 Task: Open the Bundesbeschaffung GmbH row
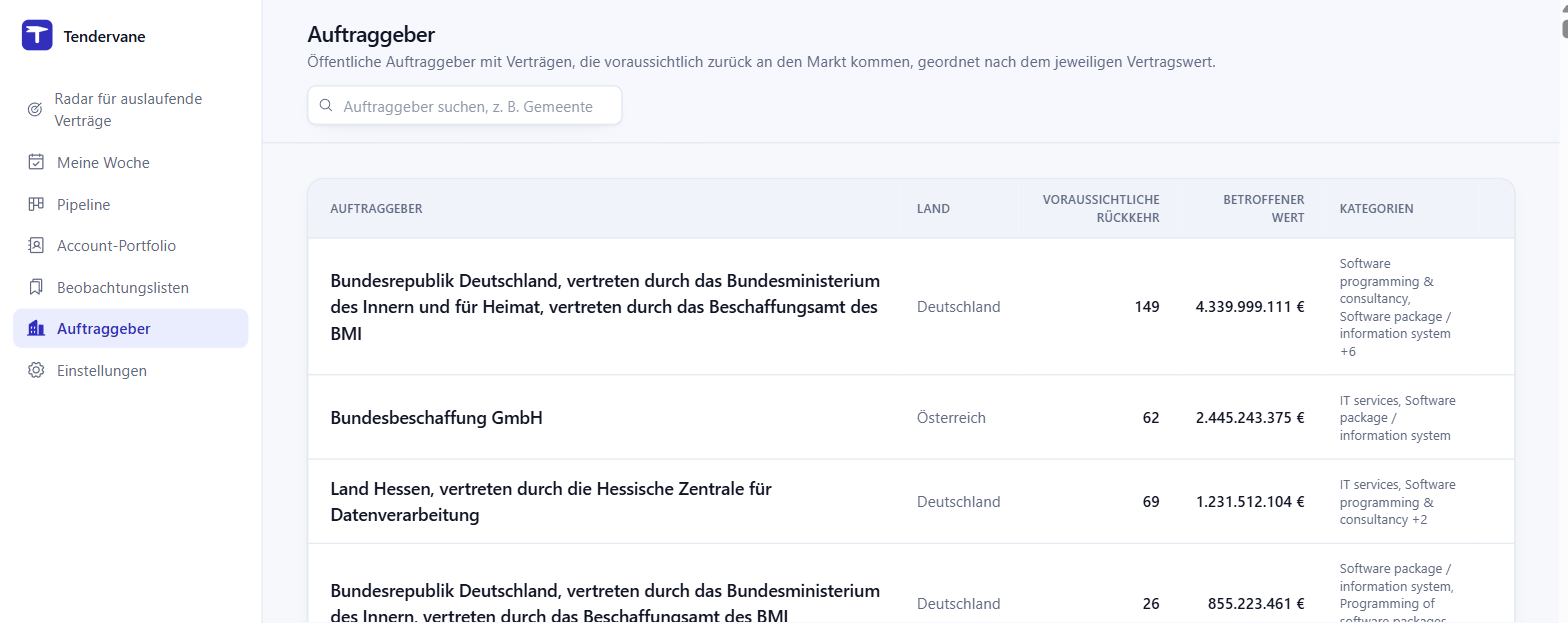(911, 418)
